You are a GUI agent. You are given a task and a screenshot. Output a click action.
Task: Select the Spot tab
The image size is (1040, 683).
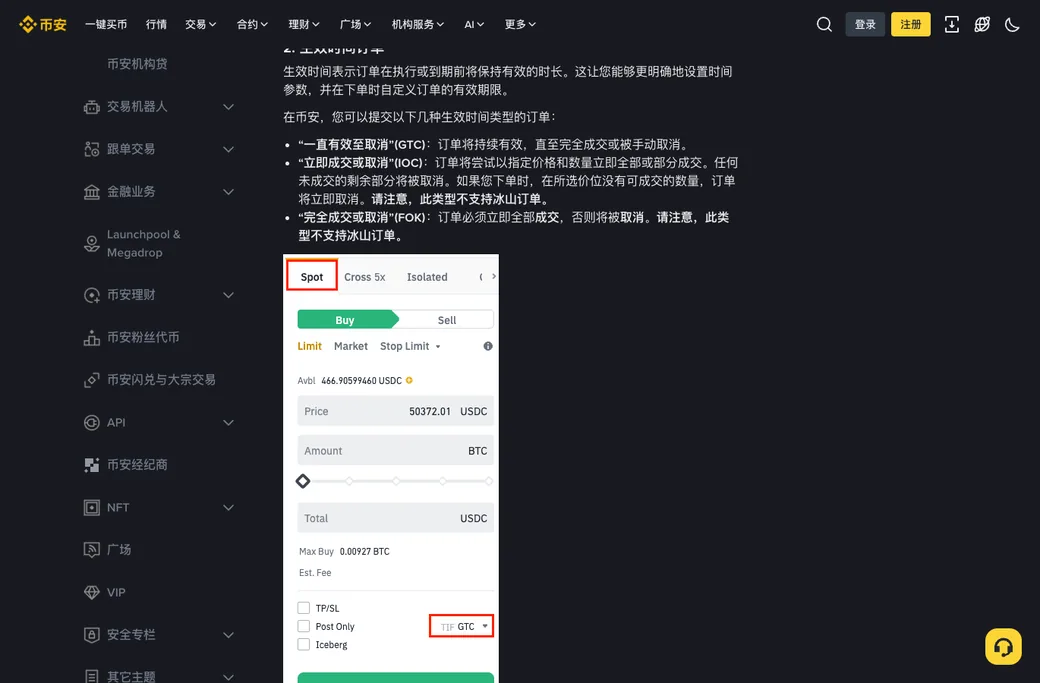point(312,277)
